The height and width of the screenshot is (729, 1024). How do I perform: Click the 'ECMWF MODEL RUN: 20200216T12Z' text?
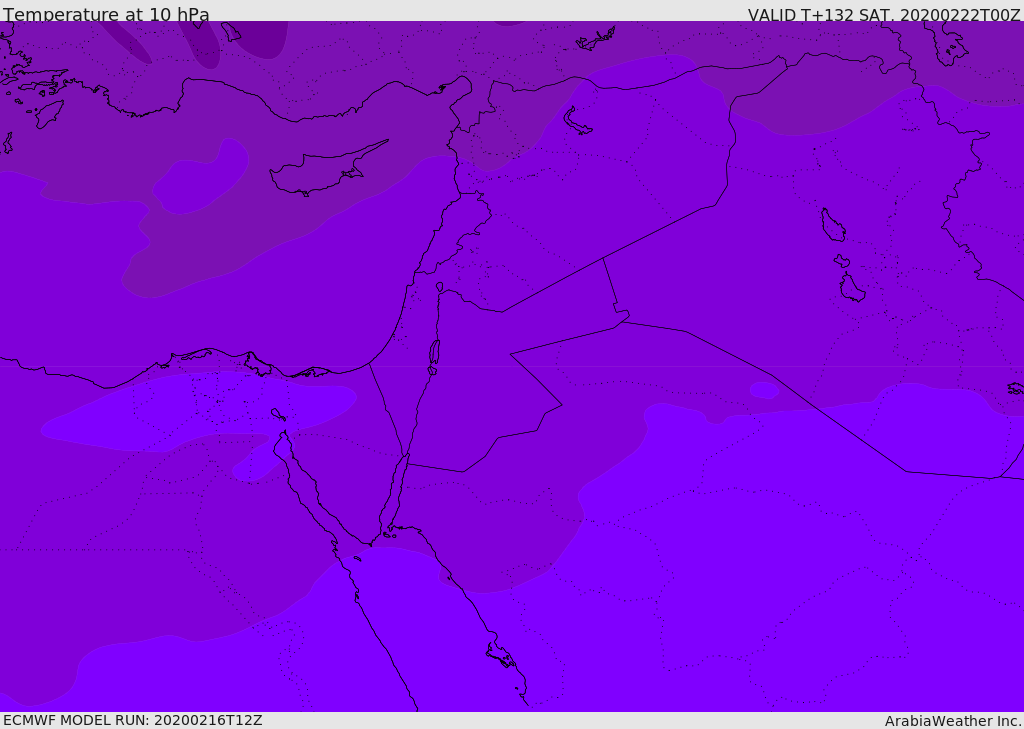coord(133,720)
